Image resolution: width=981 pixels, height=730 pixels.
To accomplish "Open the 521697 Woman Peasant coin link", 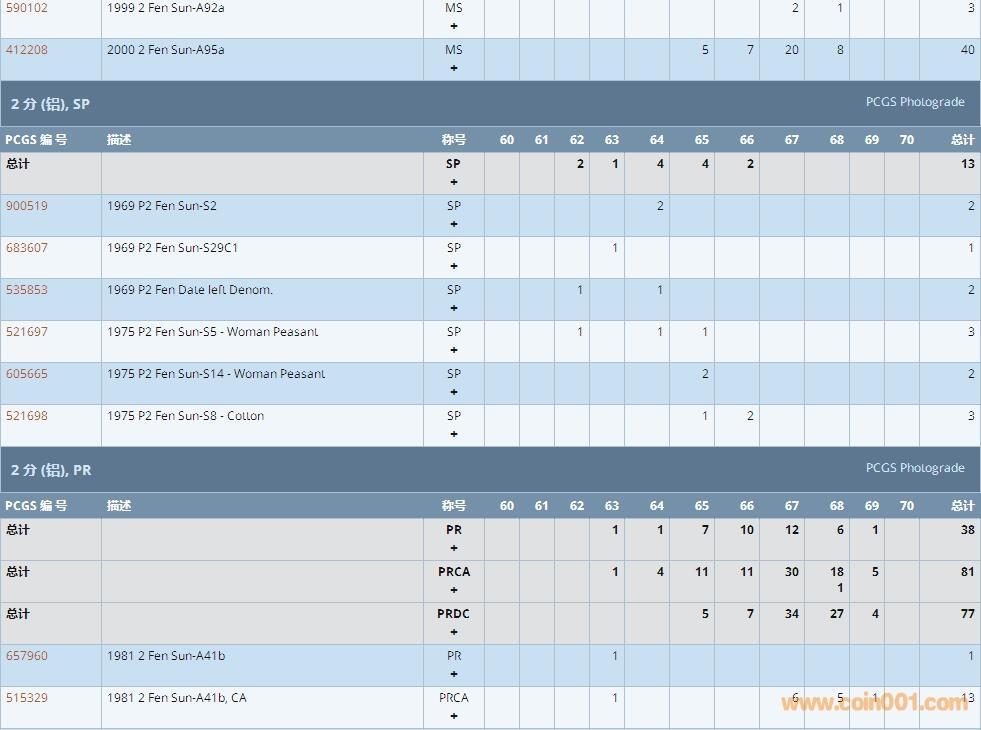I will [26, 332].
